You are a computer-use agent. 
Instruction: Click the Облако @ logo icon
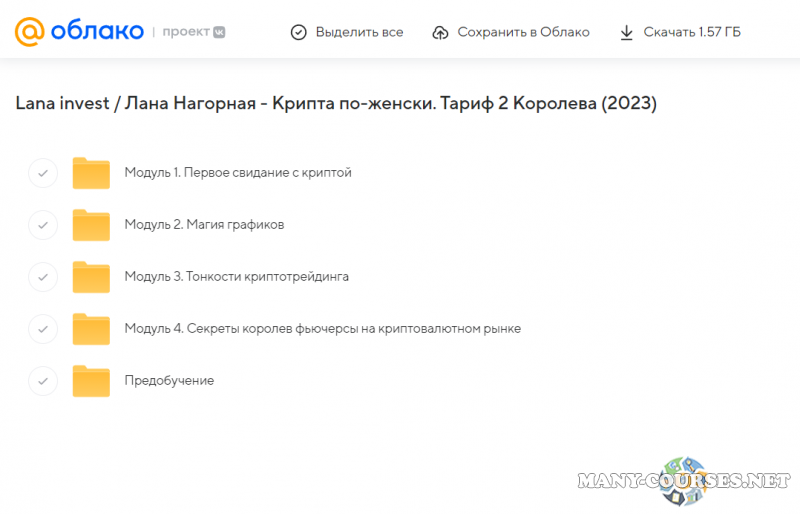click(30, 32)
